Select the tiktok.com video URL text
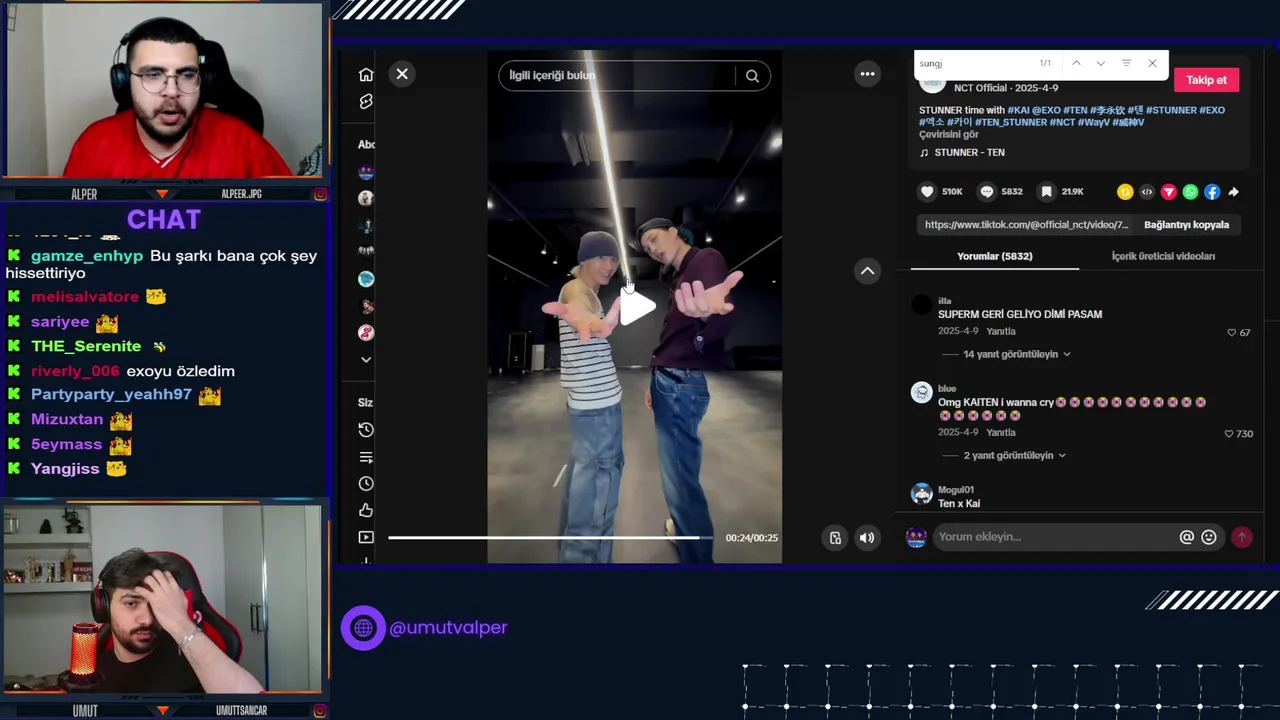Screen dimensions: 1280x720 (x=1026, y=225)
